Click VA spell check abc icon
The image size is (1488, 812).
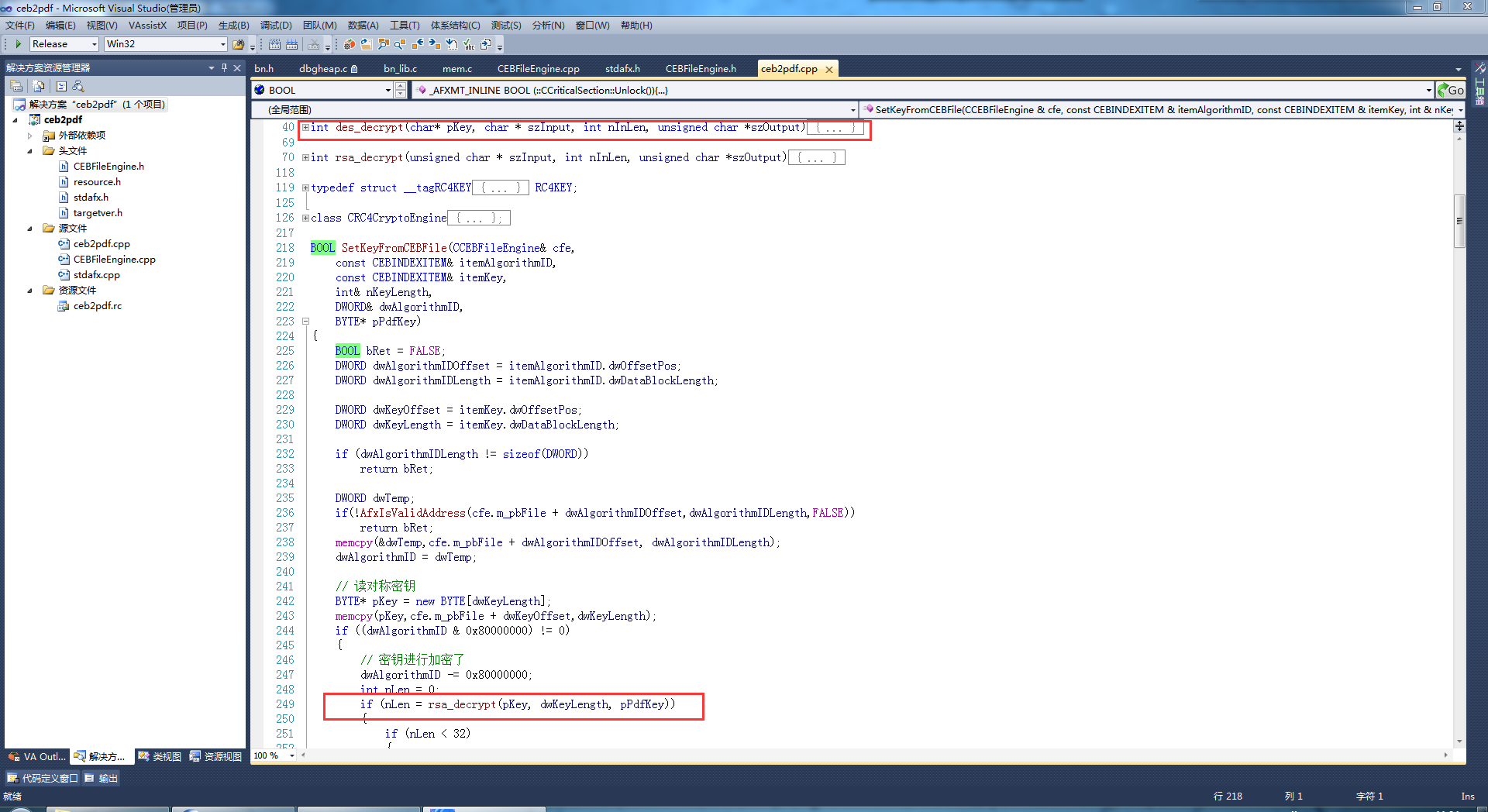[x=469, y=44]
